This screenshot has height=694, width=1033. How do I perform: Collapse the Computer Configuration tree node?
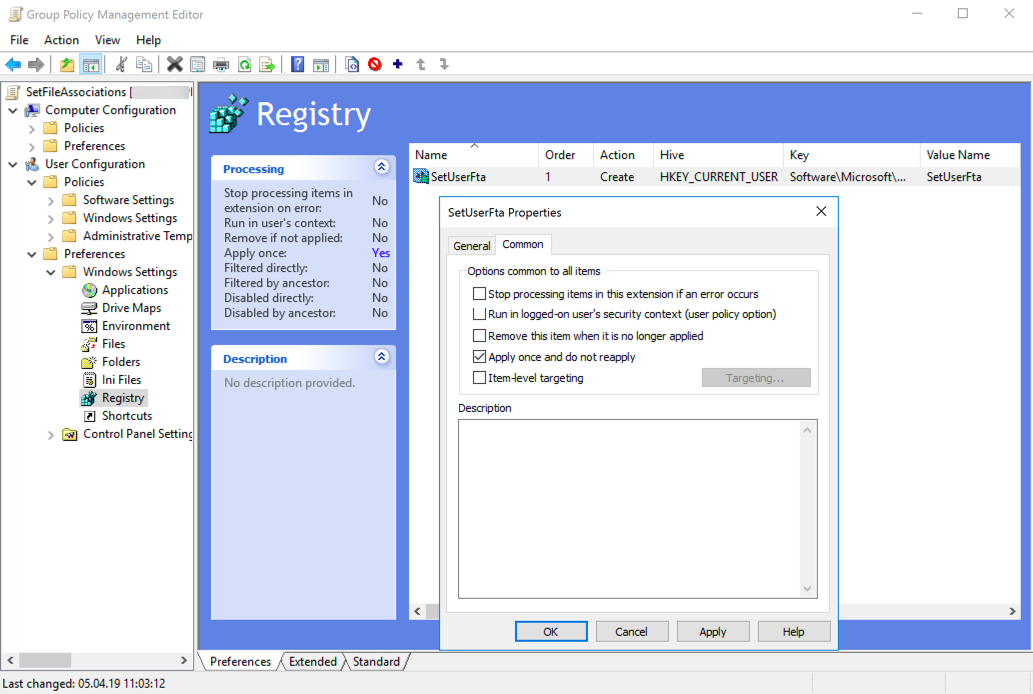13,110
